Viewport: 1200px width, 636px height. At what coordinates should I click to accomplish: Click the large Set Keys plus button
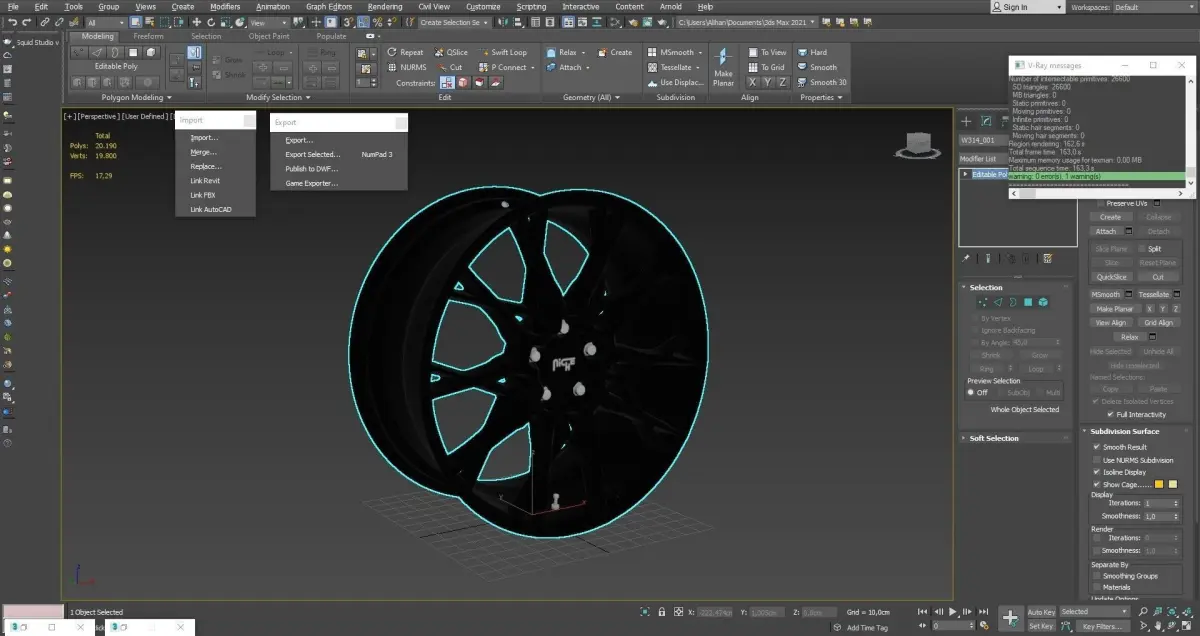click(1011, 618)
